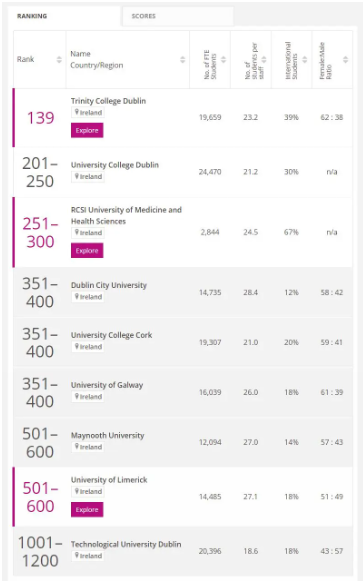Open Technological University Dublin link
Viewport: 363px width, 583px height.
pos(126,544)
